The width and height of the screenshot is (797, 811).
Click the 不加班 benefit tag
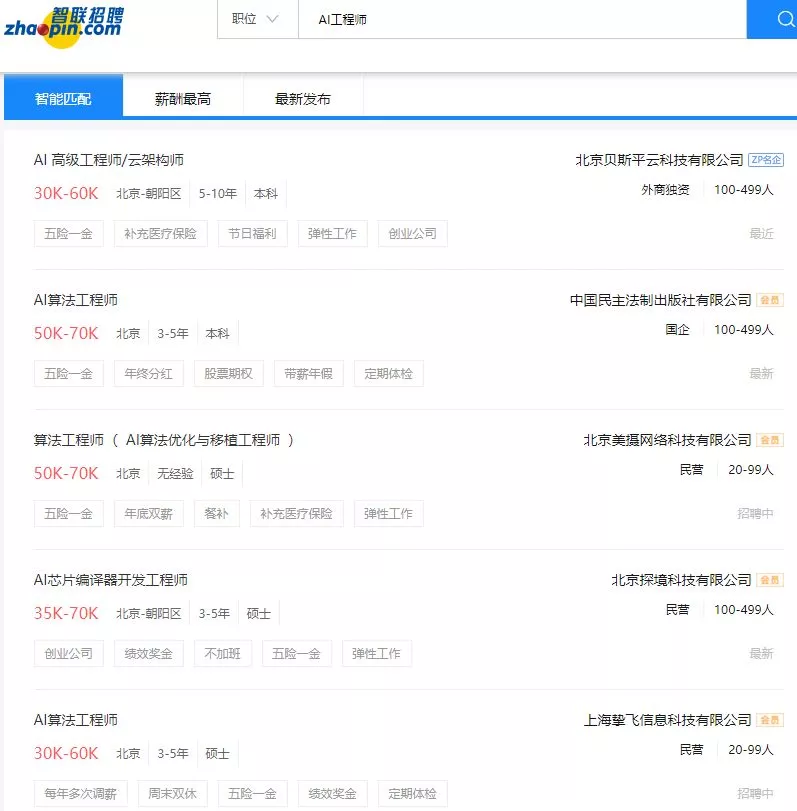(x=223, y=654)
